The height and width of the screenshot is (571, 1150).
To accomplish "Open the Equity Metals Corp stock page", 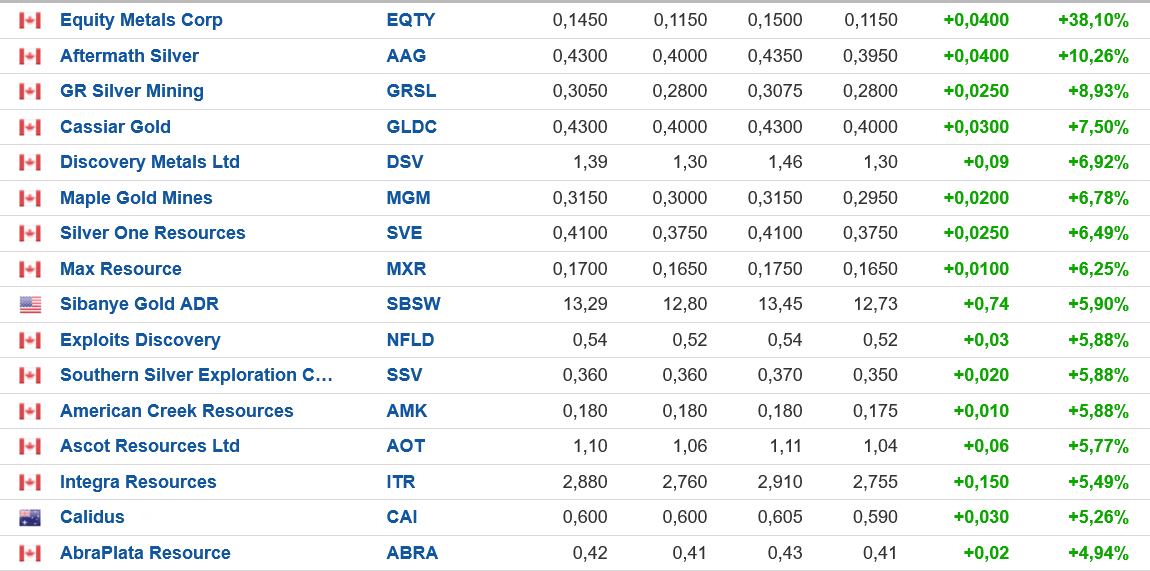I will (141, 20).
